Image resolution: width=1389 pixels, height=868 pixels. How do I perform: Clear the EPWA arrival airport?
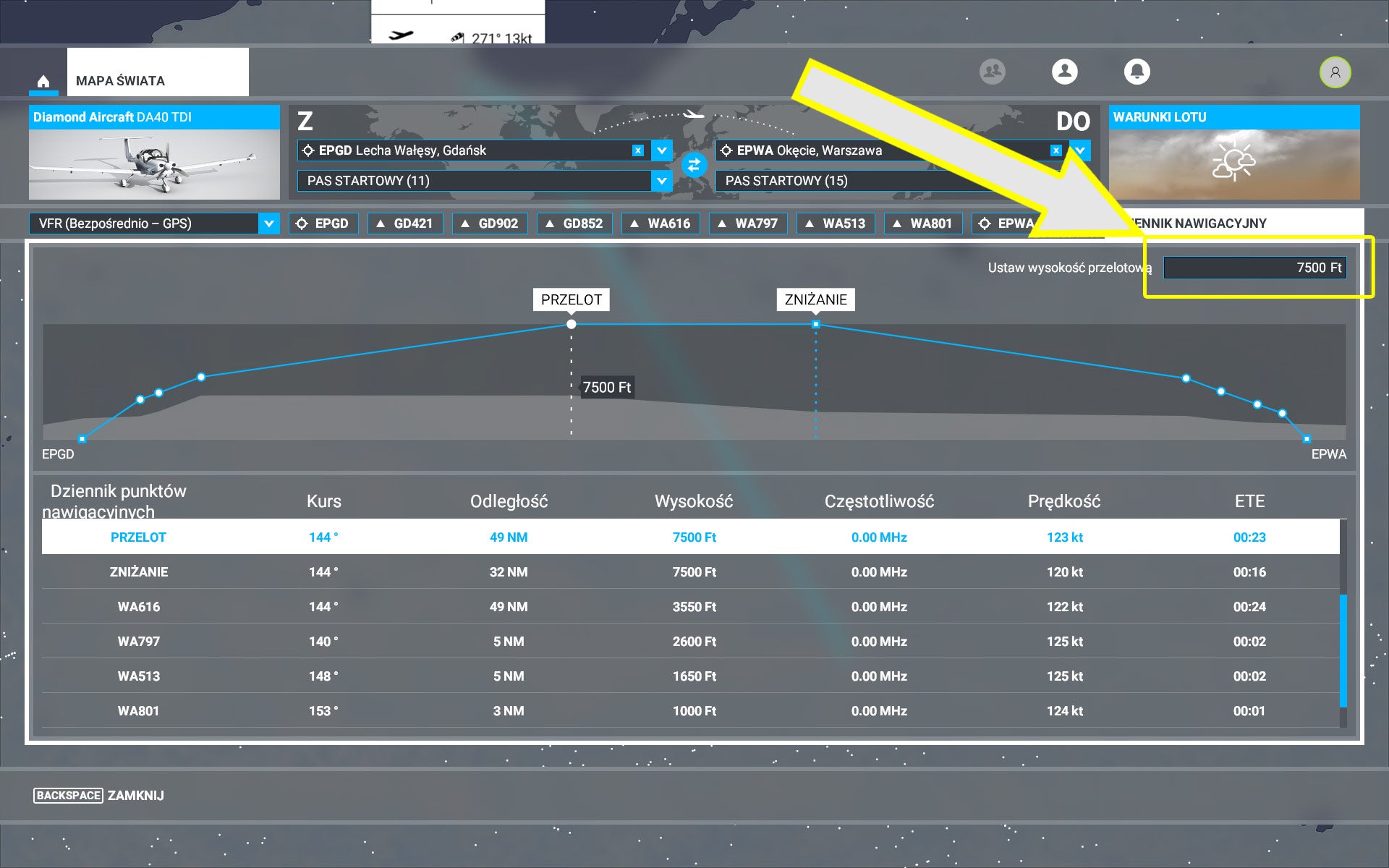[x=1055, y=150]
